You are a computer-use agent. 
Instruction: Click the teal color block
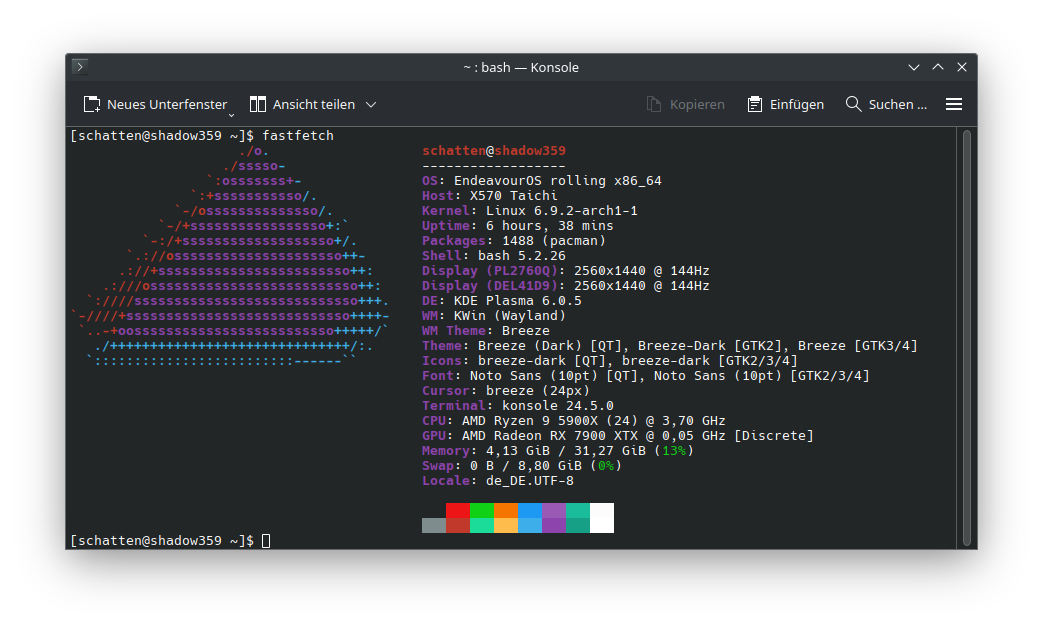coord(577,511)
